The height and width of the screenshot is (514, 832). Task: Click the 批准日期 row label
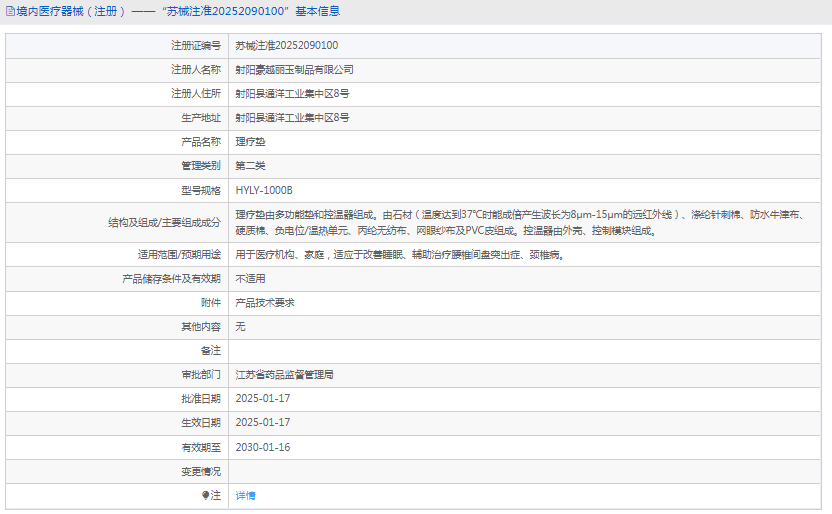201,398
